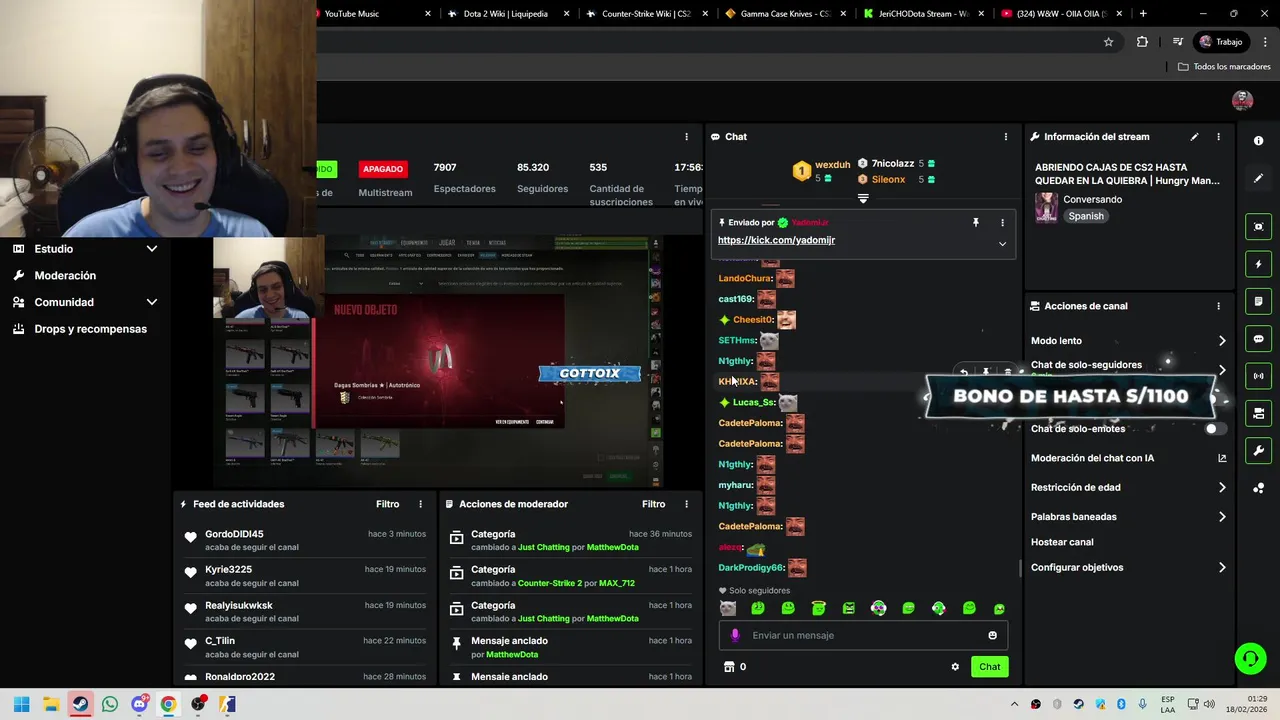
Task: Open emoji picker in message box
Action: [992, 635]
